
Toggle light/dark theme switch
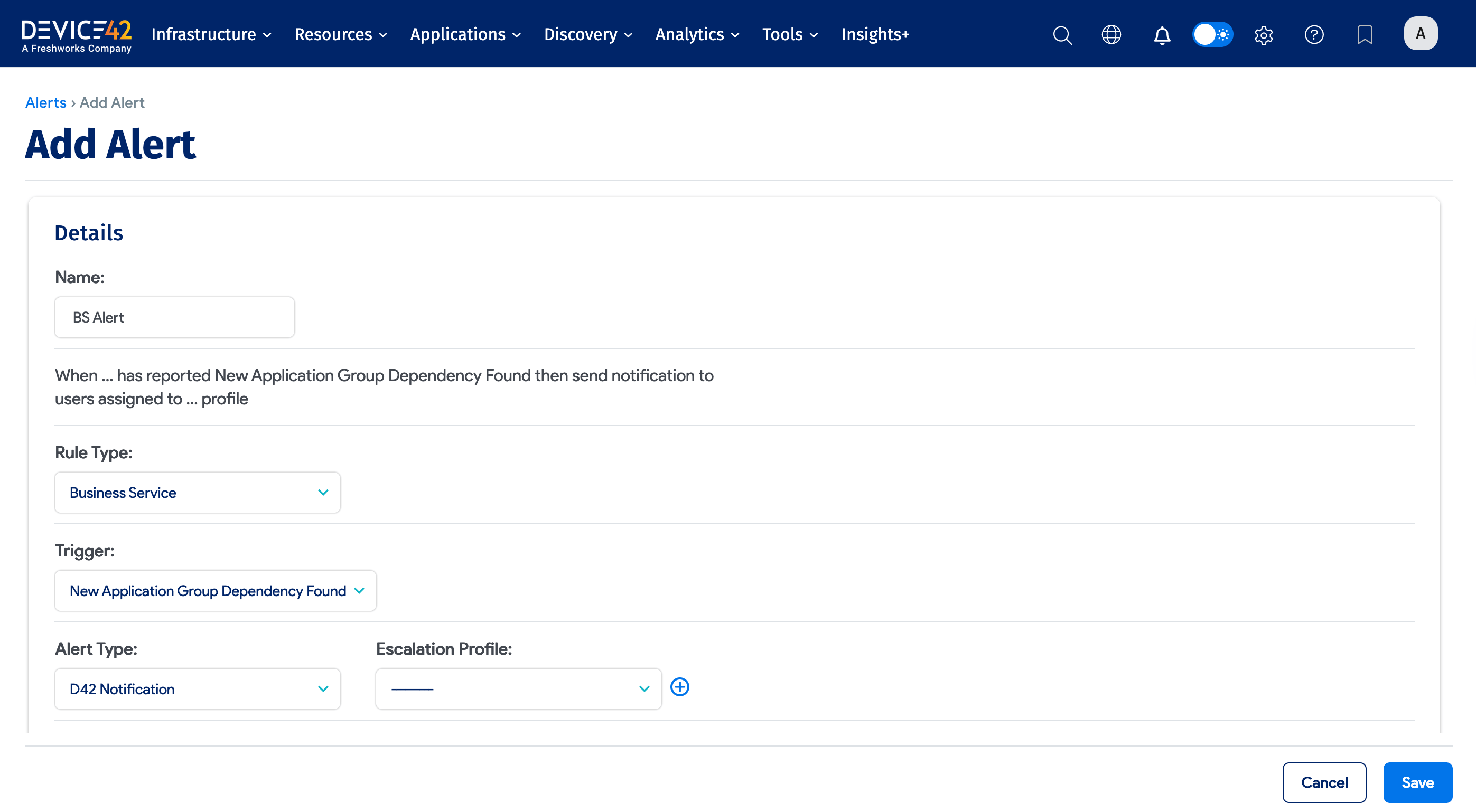pyautogui.click(x=1212, y=34)
